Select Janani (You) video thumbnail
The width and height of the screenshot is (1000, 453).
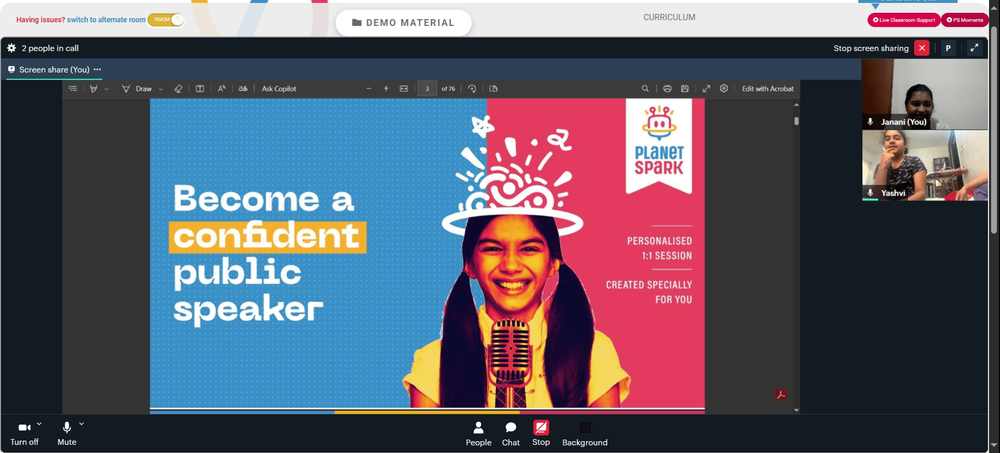click(925, 94)
